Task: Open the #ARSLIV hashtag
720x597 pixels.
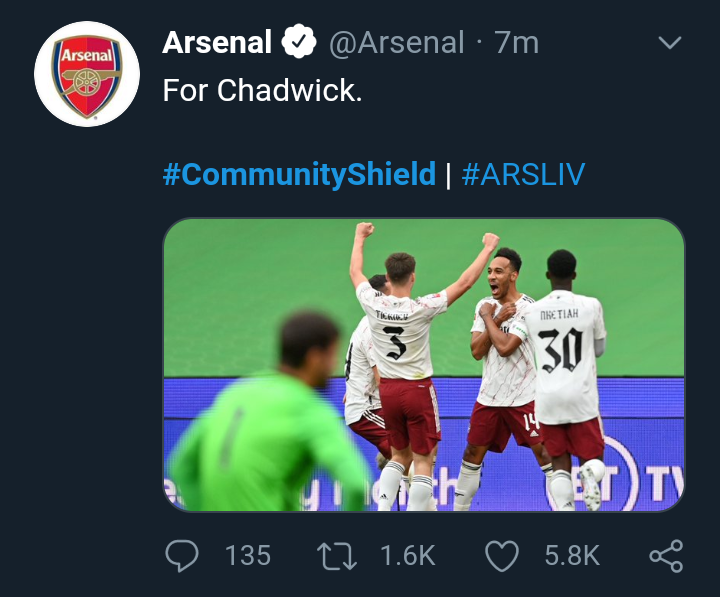Action: 523,175
